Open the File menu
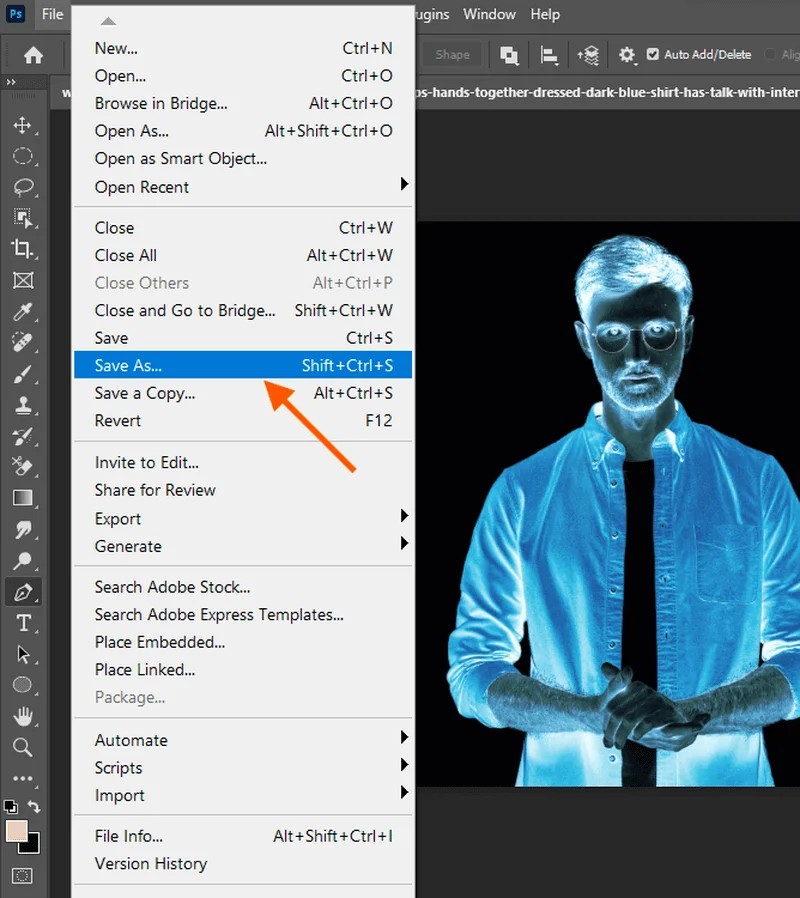The height and width of the screenshot is (898, 800). pos(52,14)
